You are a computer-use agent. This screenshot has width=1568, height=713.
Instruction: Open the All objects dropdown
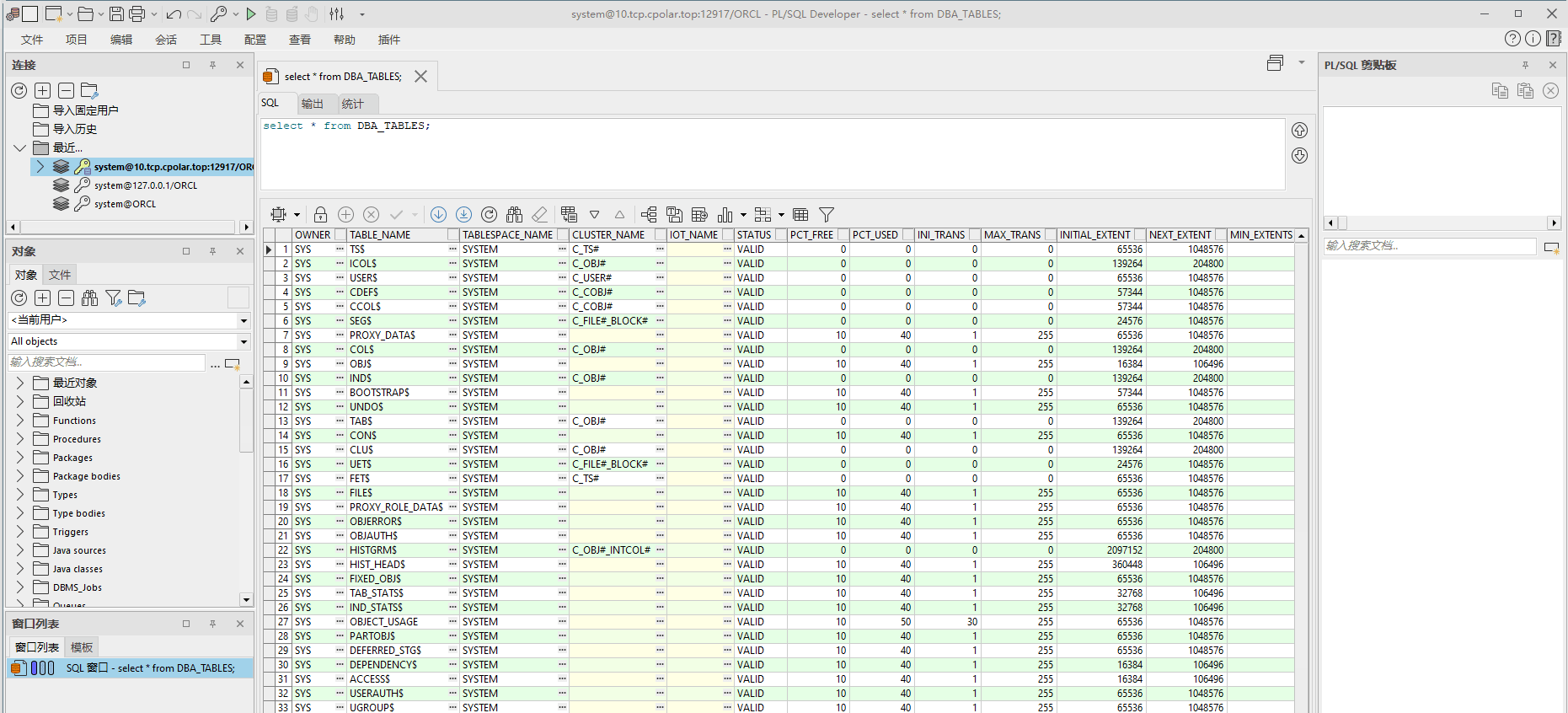point(243,341)
